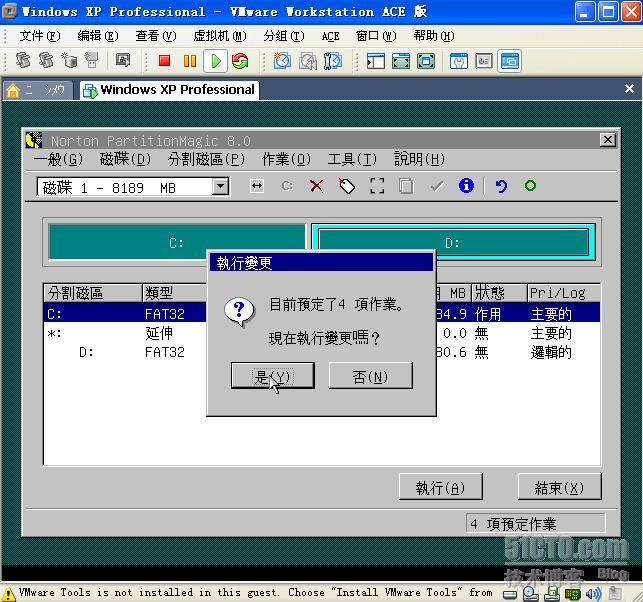
Task: Click the red X delete partition icon
Action: click(x=316, y=186)
